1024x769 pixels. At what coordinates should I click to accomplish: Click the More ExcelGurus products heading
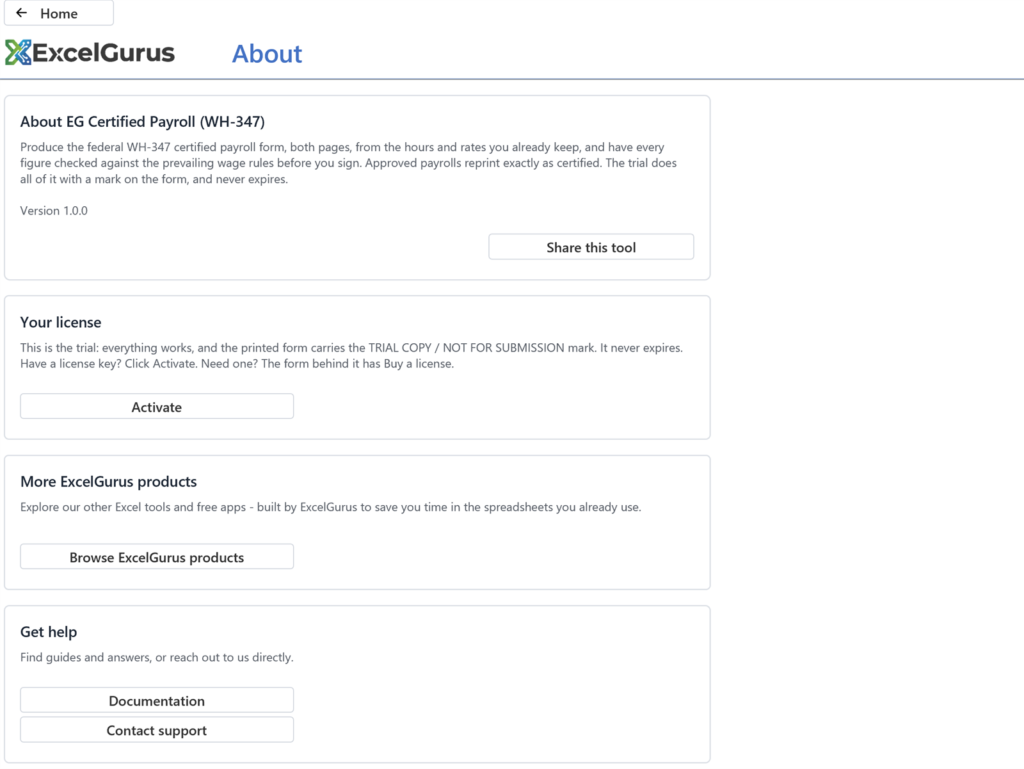coord(108,481)
